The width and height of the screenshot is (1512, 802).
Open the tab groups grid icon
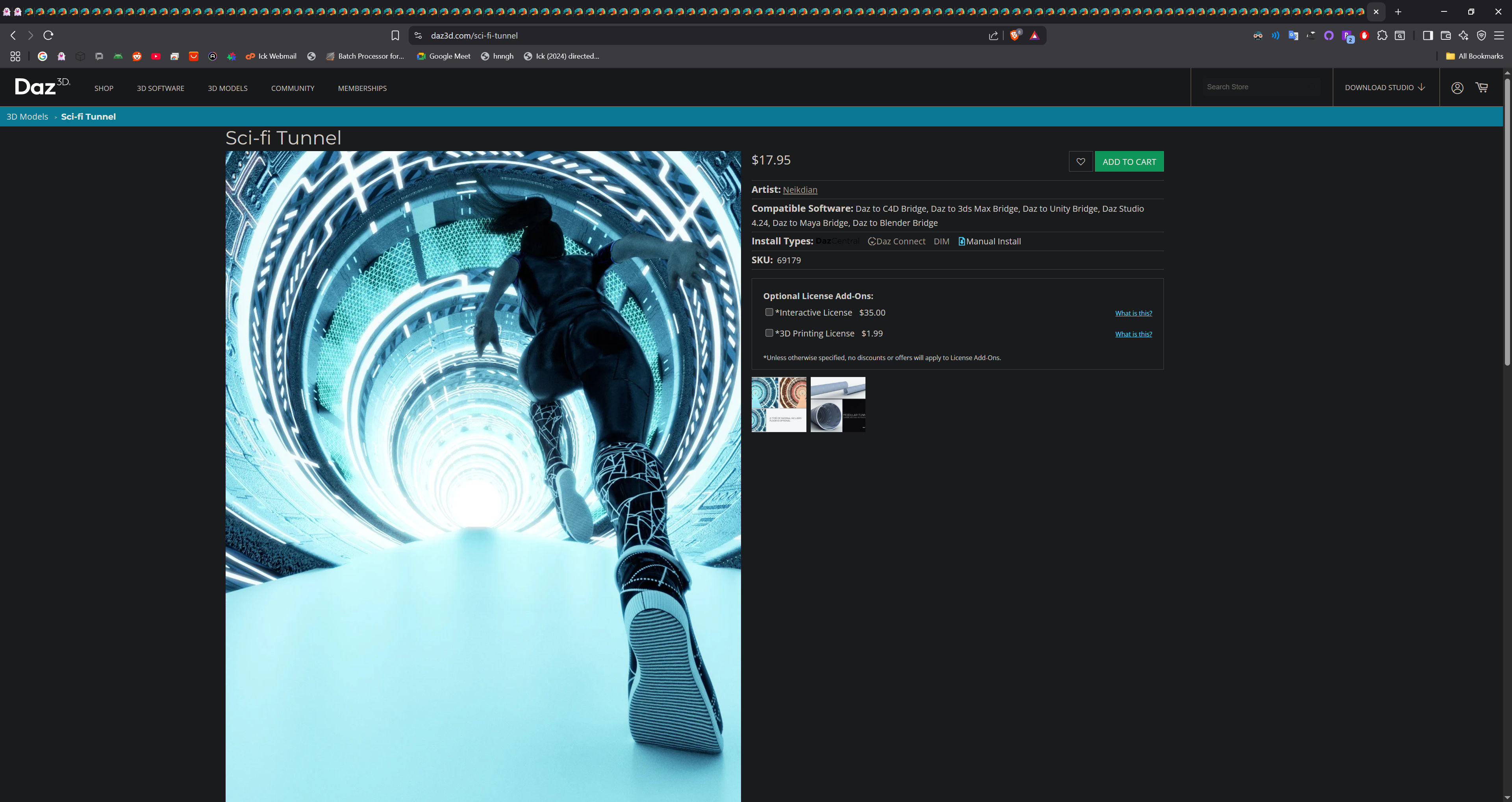click(x=15, y=56)
